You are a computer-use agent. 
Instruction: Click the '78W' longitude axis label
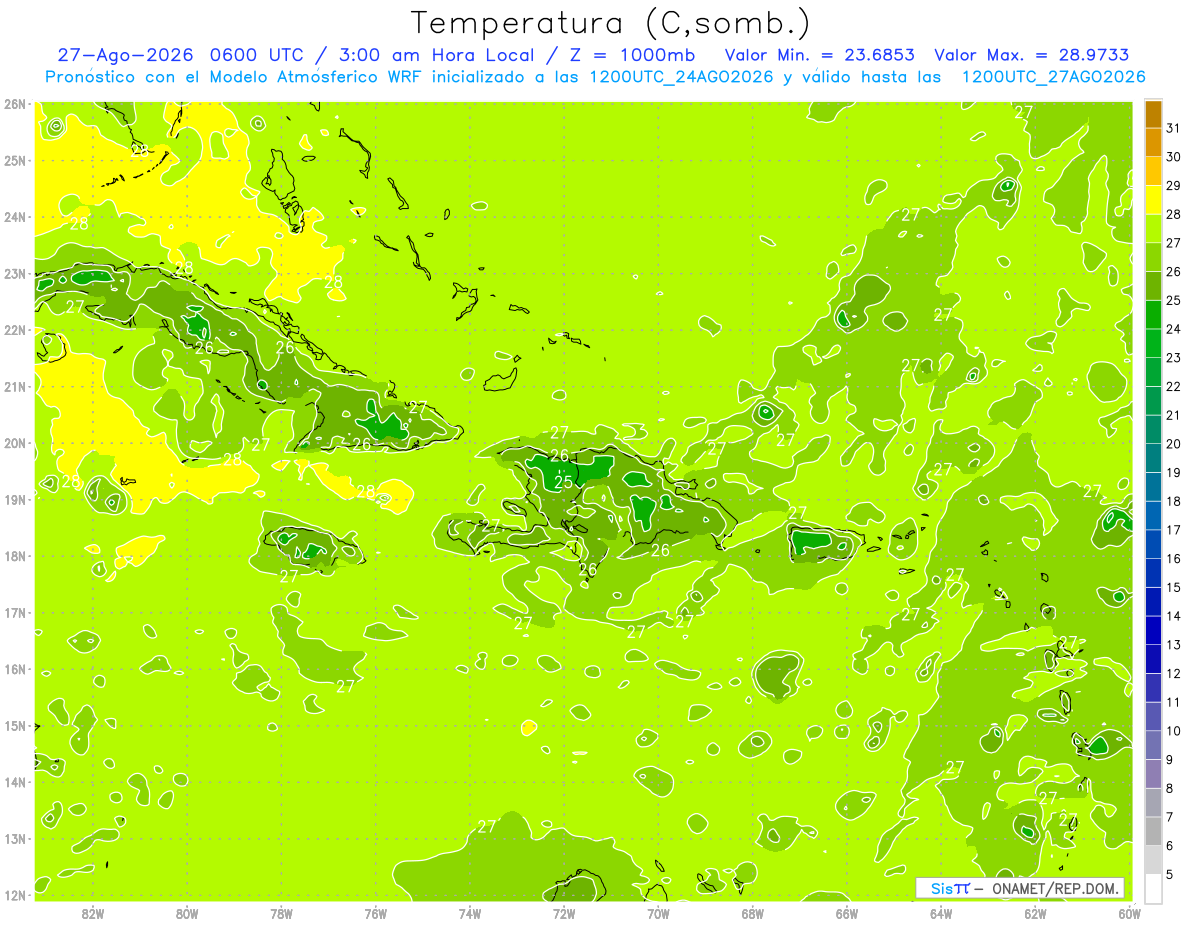pyautogui.click(x=281, y=913)
